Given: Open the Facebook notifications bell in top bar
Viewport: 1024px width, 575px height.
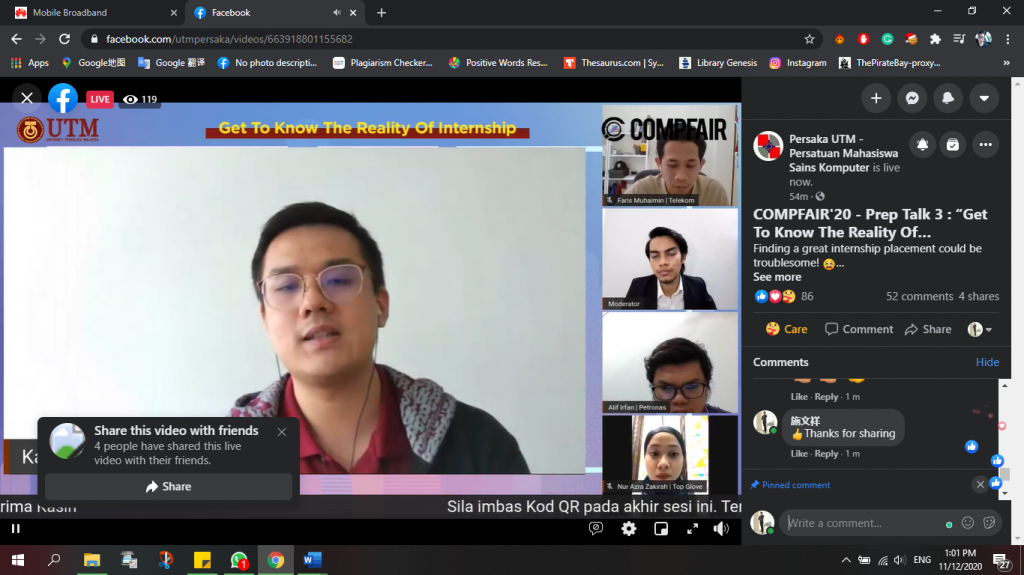Looking at the screenshot, I should click(x=948, y=98).
